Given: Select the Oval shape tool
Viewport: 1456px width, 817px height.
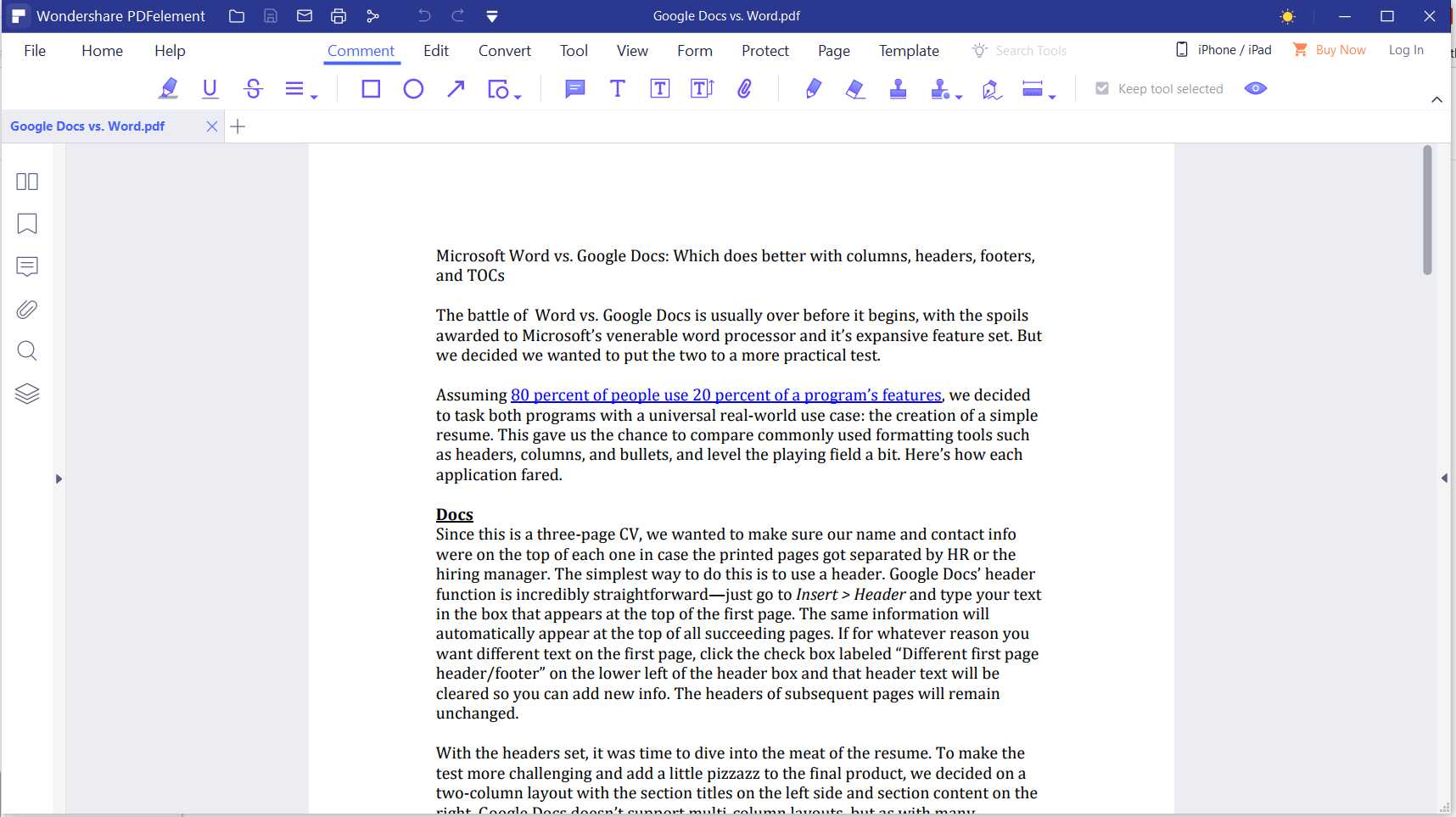Looking at the screenshot, I should tap(413, 88).
